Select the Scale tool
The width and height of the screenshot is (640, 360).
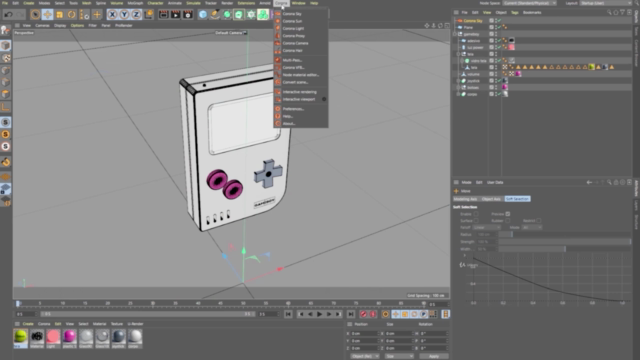tap(60, 15)
